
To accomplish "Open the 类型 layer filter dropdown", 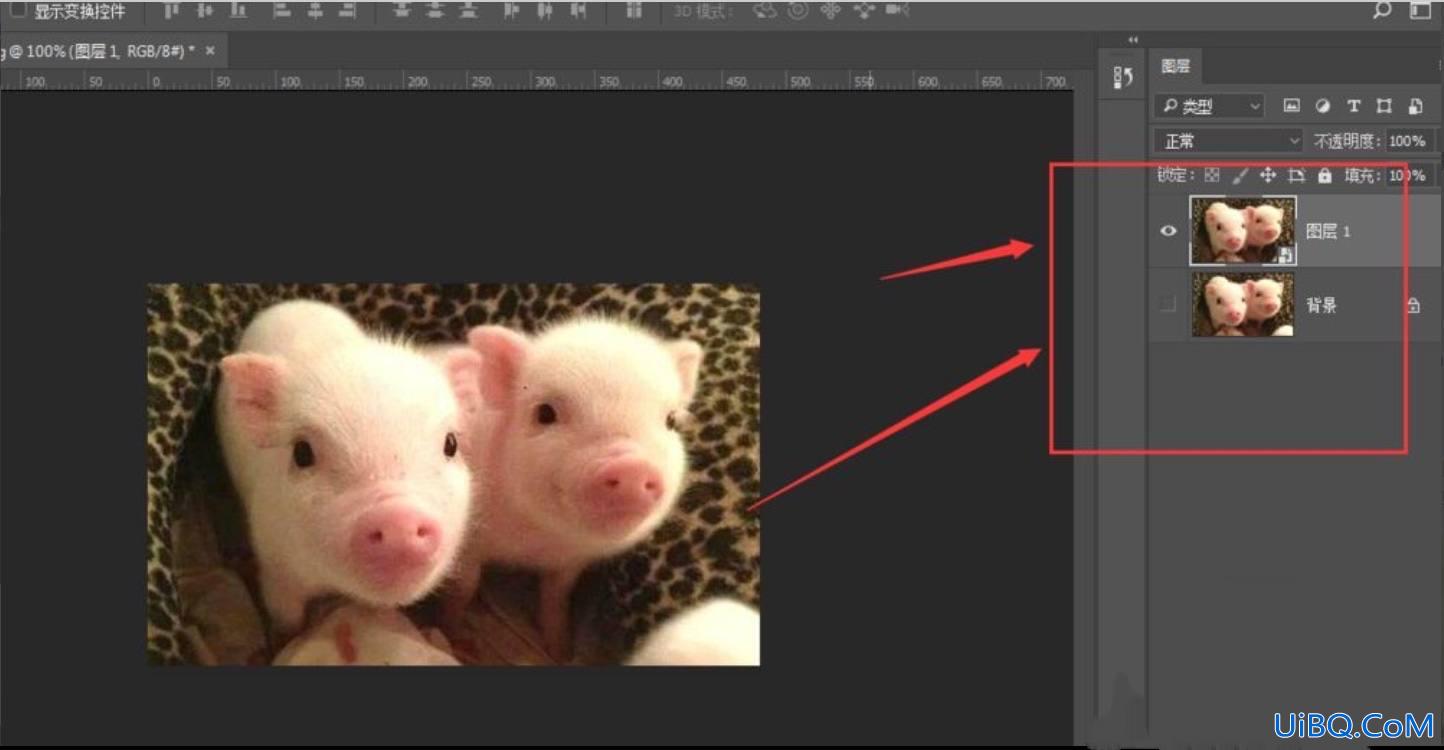I will (1209, 106).
